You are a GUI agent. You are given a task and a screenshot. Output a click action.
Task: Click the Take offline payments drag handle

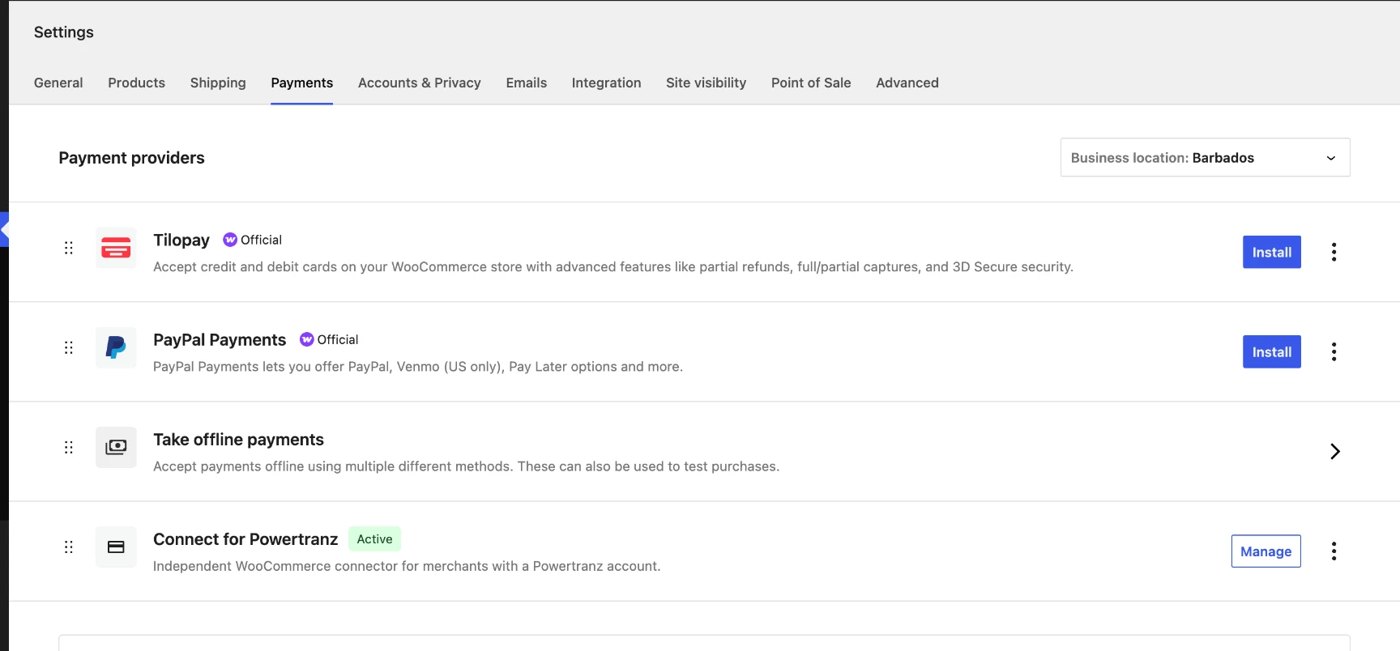[69, 447]
